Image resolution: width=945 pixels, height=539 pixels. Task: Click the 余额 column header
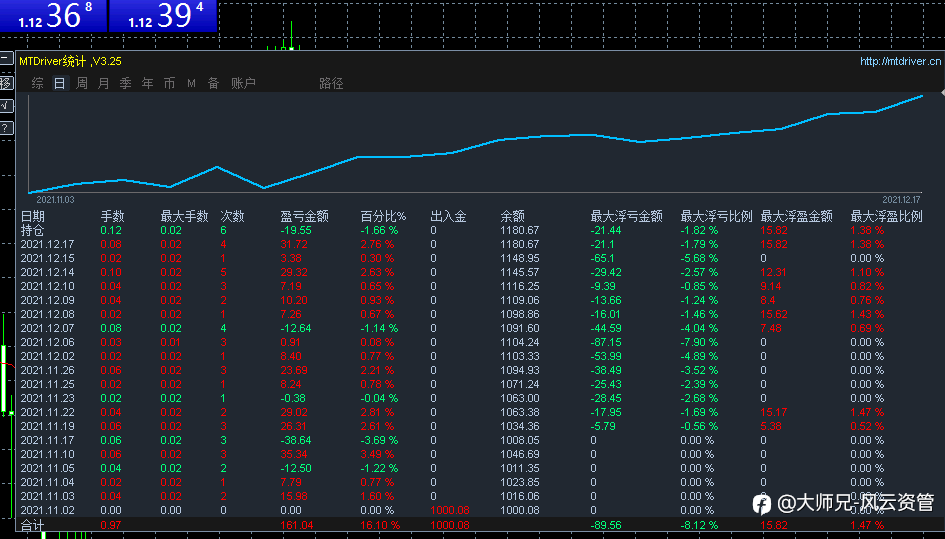[512, 216]
